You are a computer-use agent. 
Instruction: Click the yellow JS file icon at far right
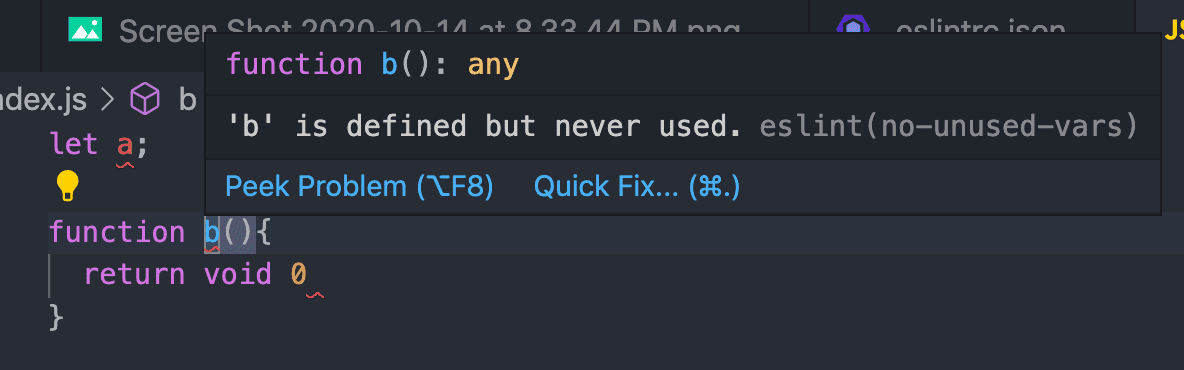[x=1173, y=29]
